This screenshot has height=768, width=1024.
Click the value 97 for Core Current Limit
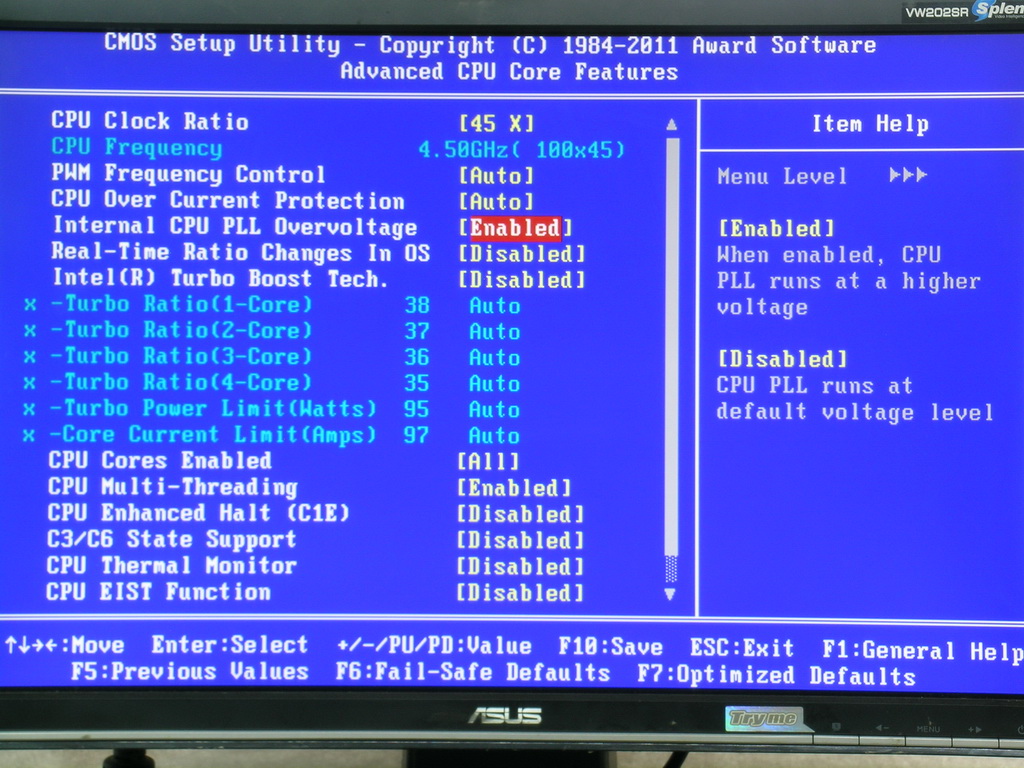(x=417, y=436)
